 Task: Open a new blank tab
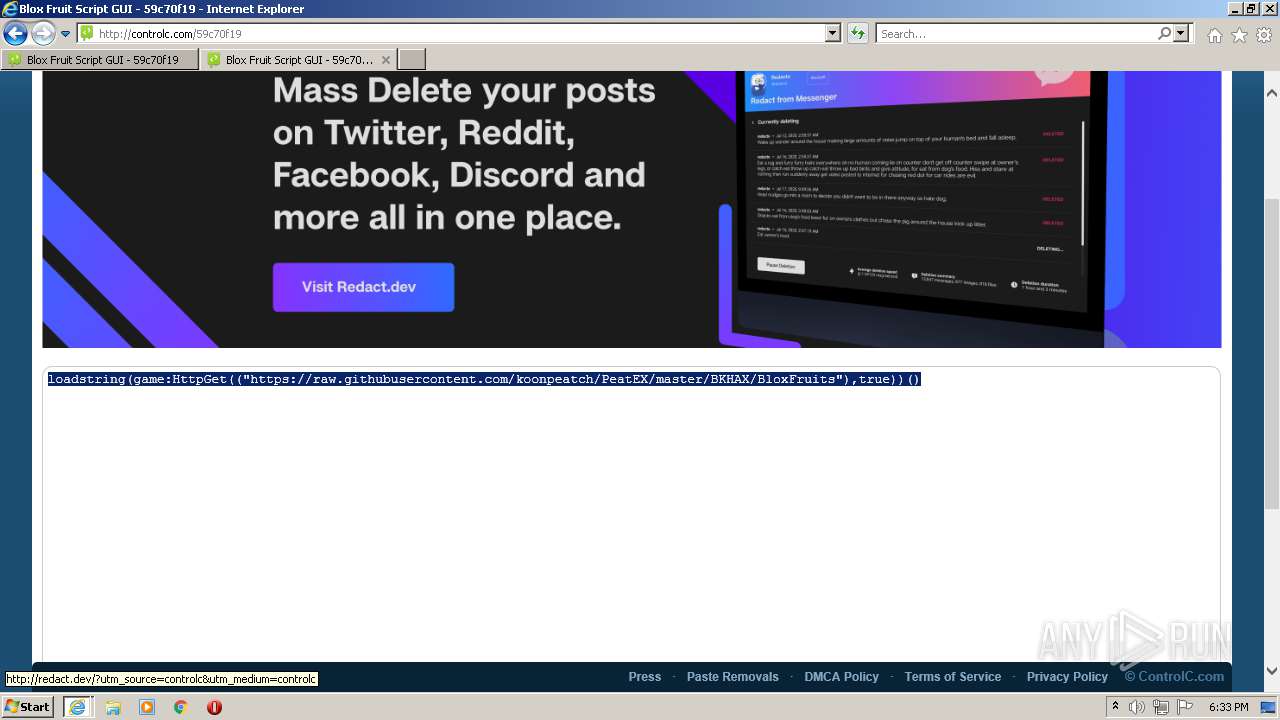tap(412, 60)
